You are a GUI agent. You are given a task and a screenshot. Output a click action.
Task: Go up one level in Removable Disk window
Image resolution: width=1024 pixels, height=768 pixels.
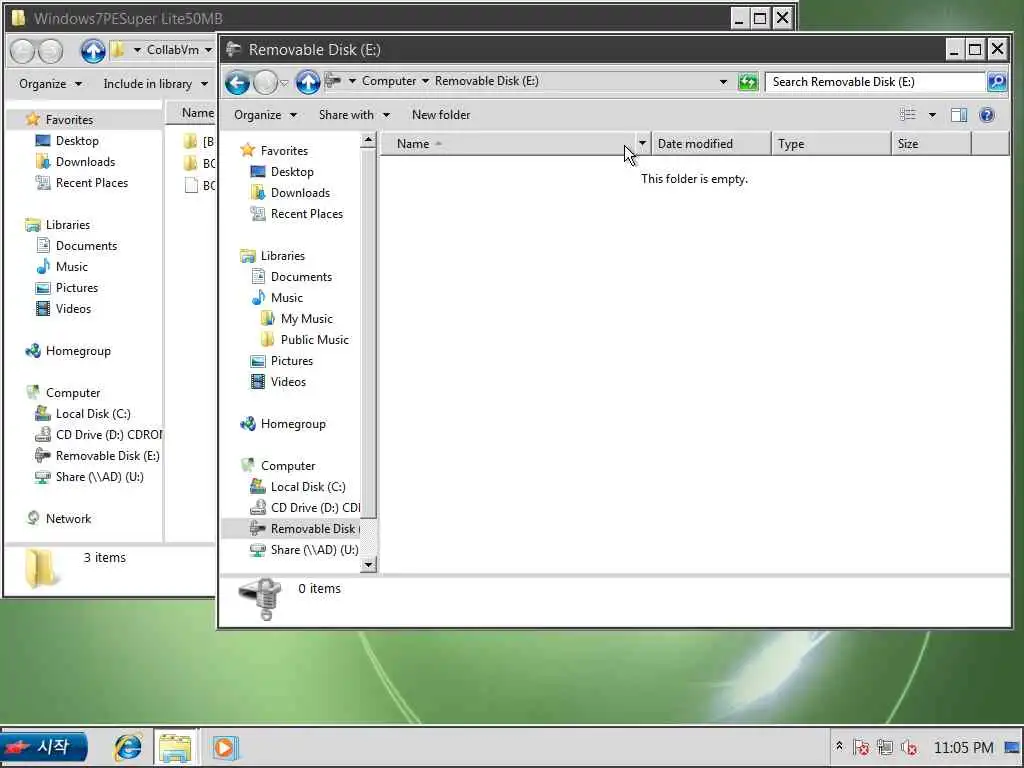tap(308, 82)
